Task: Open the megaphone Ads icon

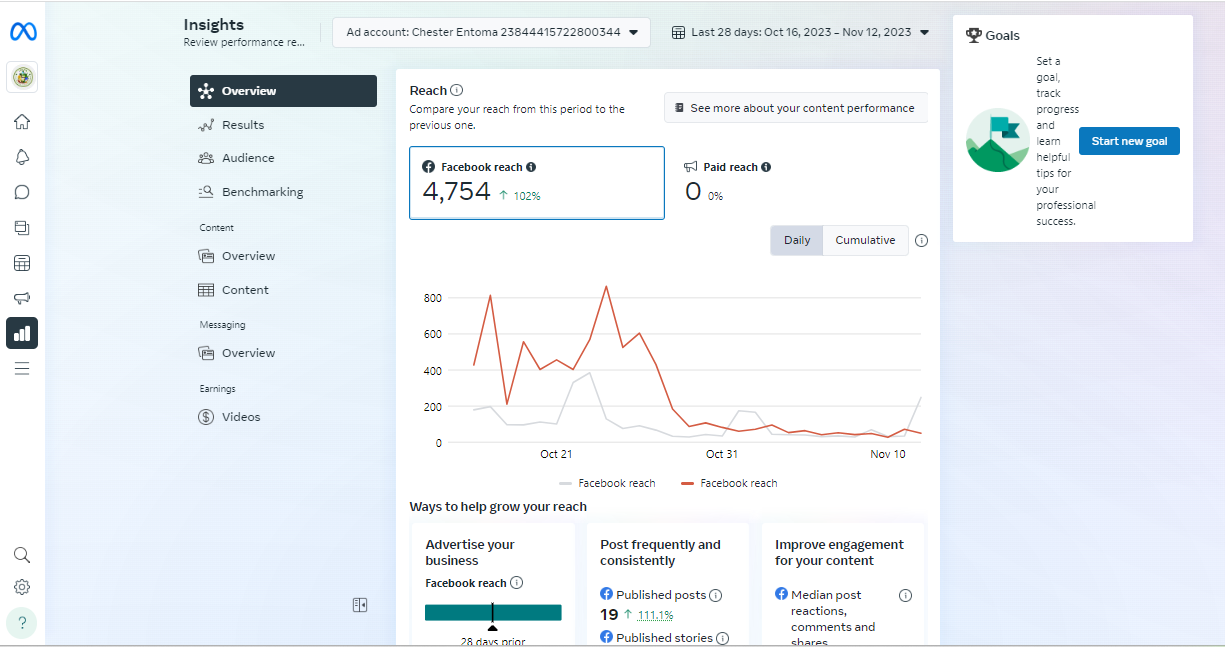Action: coord(22,298)
